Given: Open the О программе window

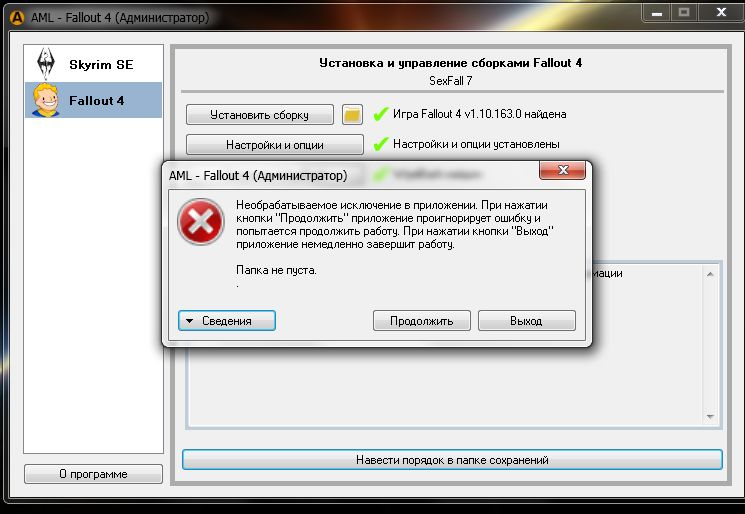Looking at the screenshot, I should click(93, 473).
